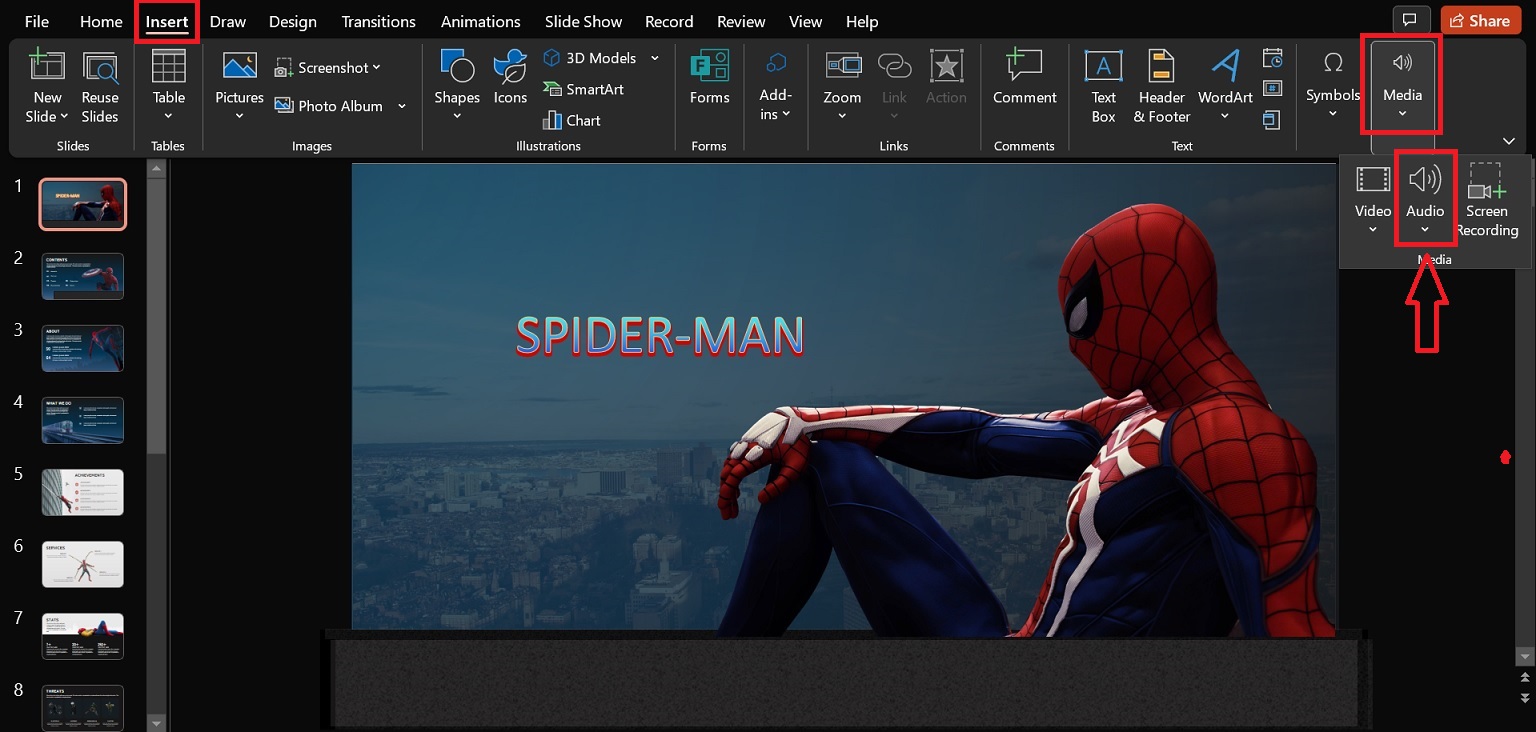Open the Reuse Slides pane

(100, 87)
